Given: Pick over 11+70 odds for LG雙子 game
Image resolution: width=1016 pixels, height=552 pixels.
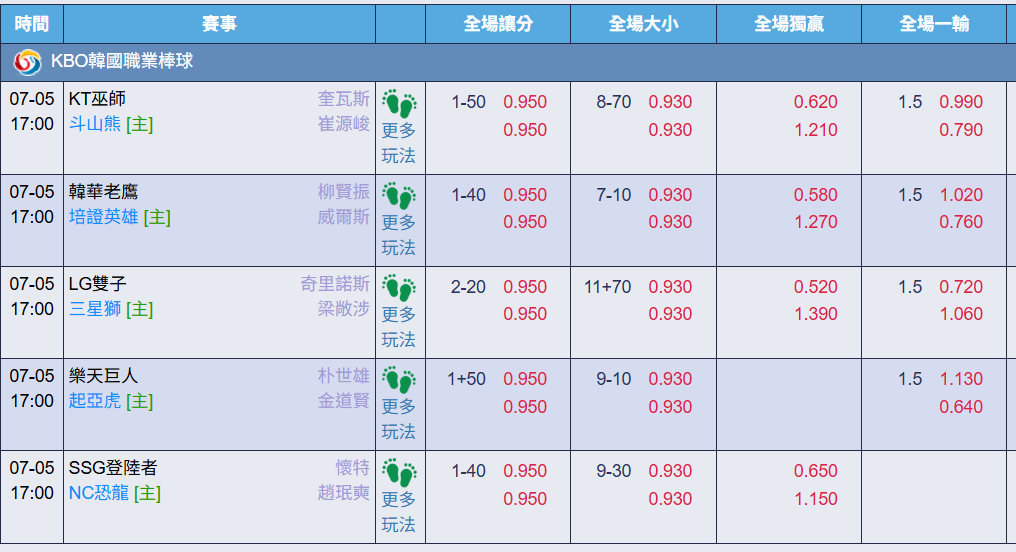Looking at the screenshot, I should [x=670, y=286].
